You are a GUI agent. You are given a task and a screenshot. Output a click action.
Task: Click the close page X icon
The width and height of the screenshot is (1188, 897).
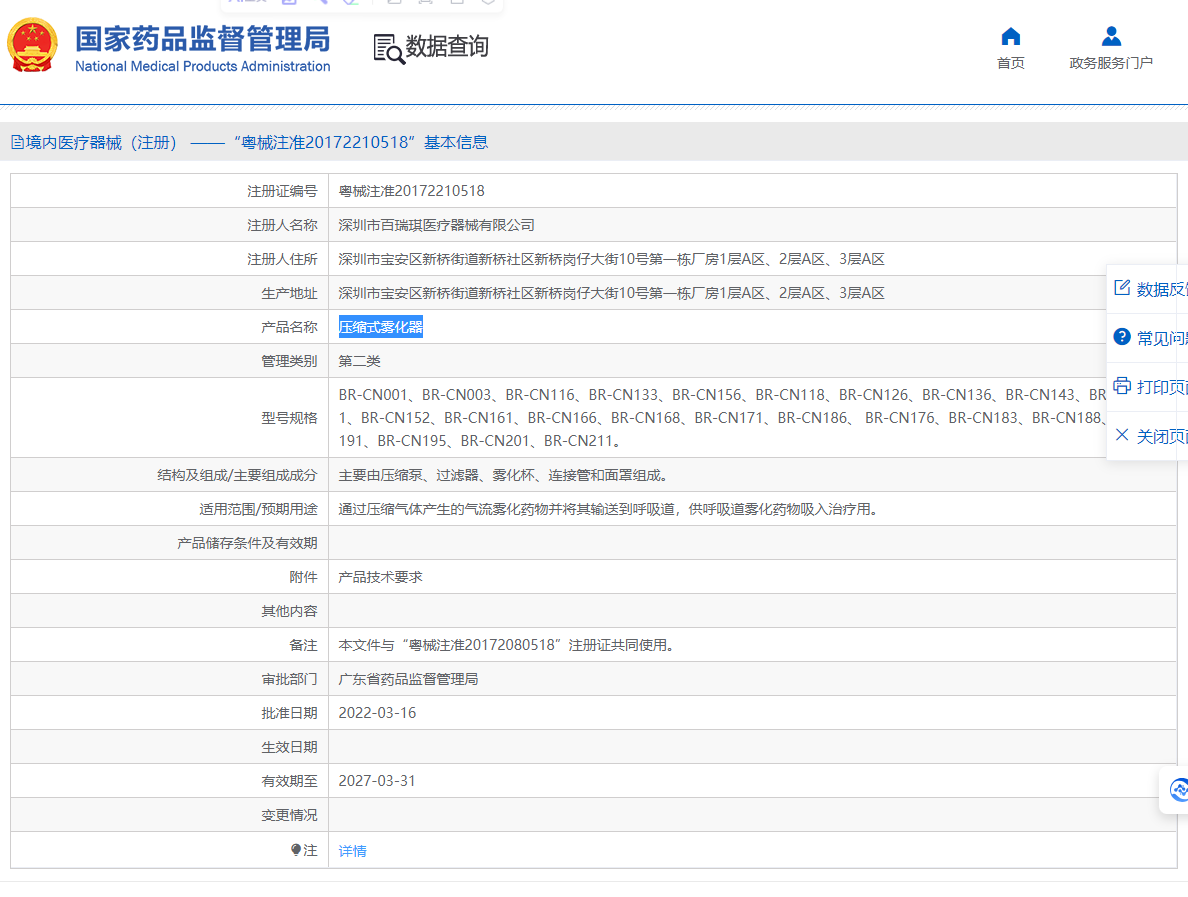1122,435
